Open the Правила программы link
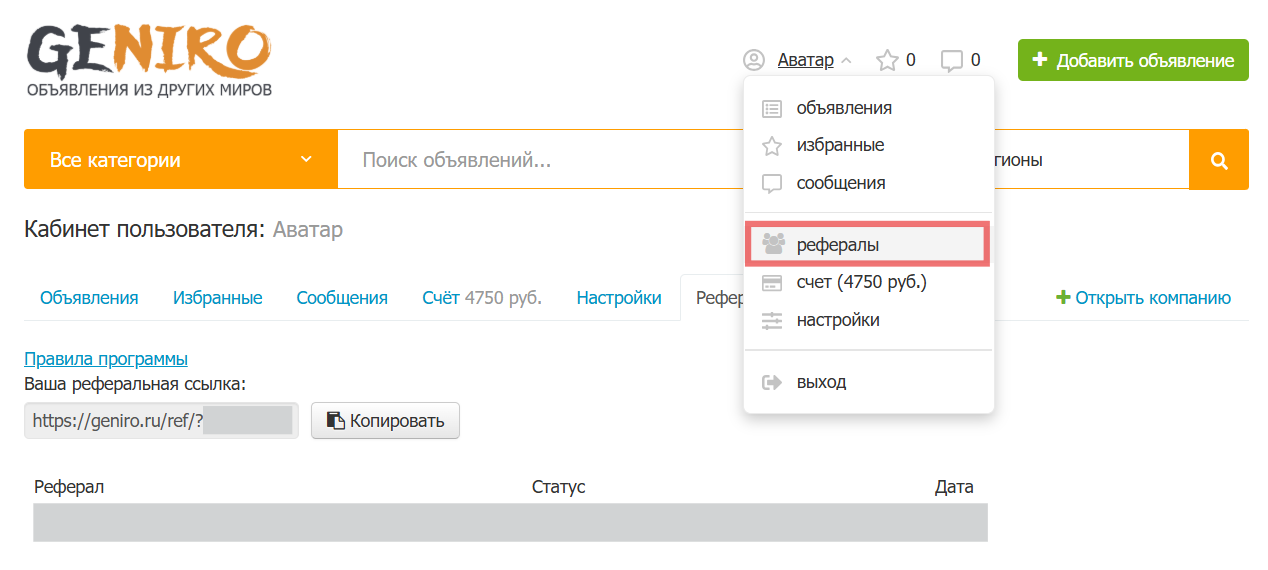This screenshot has width=1268, height=570. [x=106, y=359]
